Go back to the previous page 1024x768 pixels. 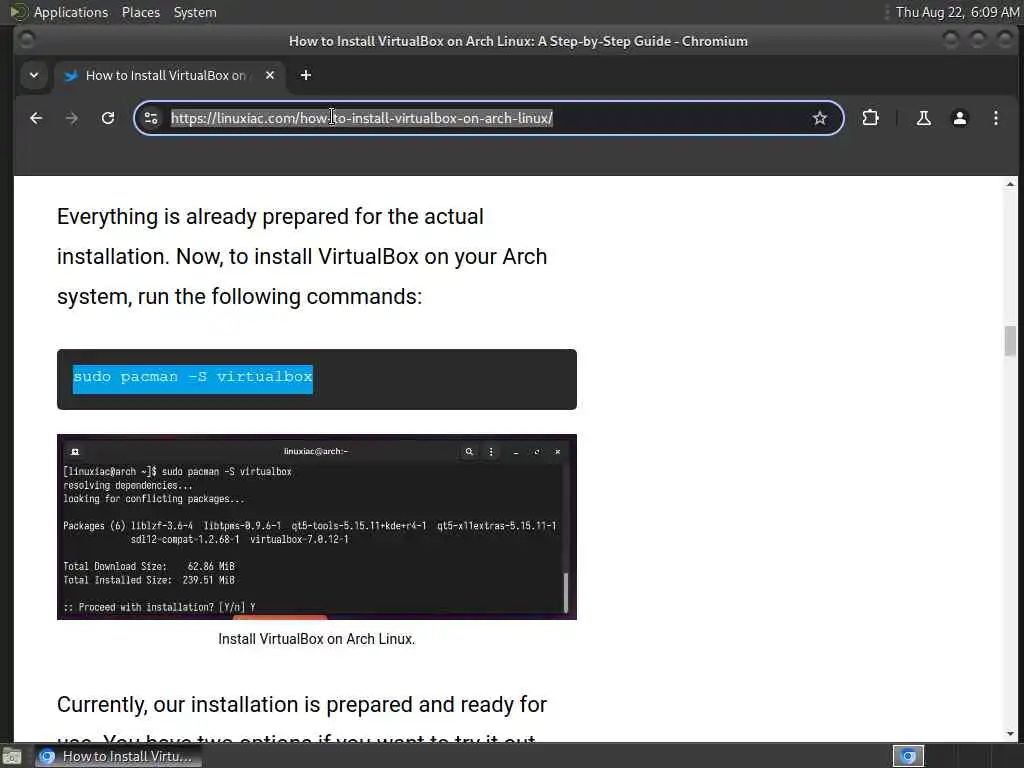37,118
